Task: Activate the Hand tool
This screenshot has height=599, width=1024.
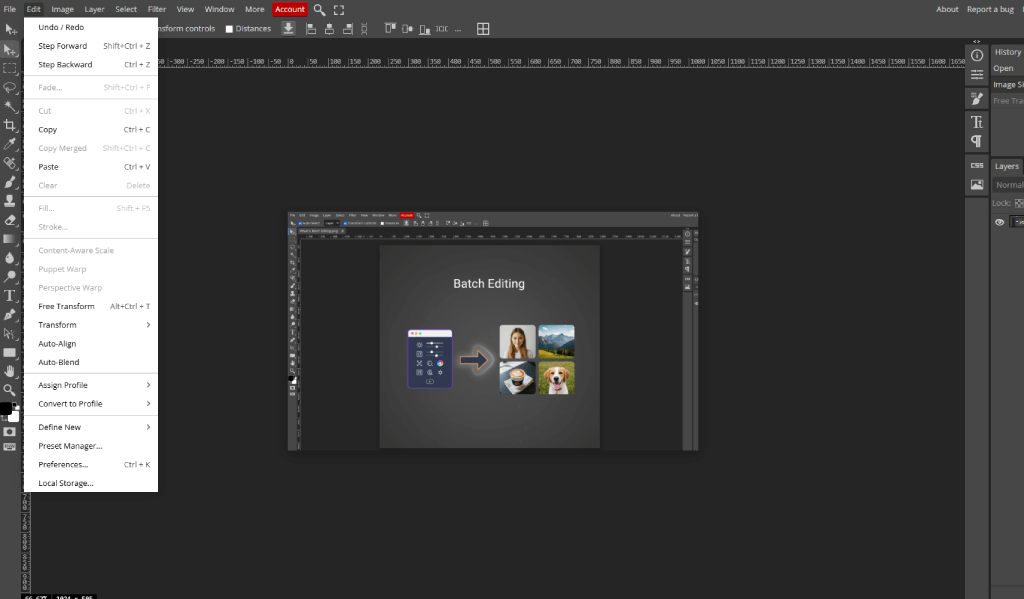Action: coord(10,371)
